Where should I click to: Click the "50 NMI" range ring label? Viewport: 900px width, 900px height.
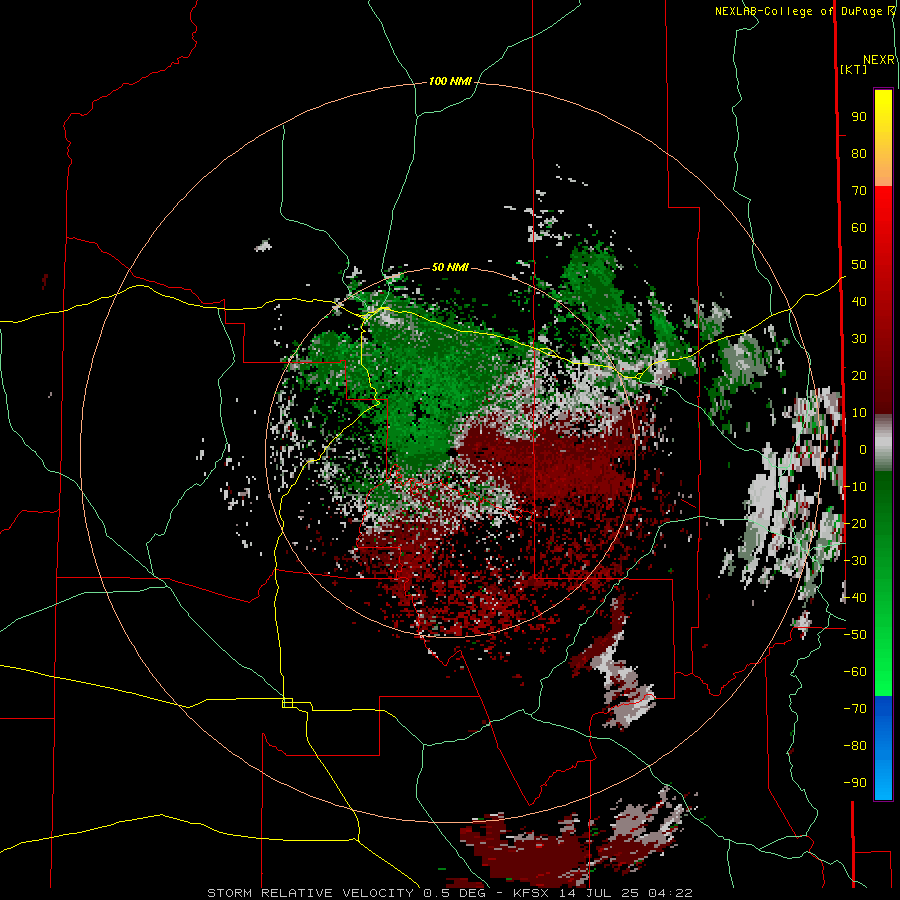(450, 267)
